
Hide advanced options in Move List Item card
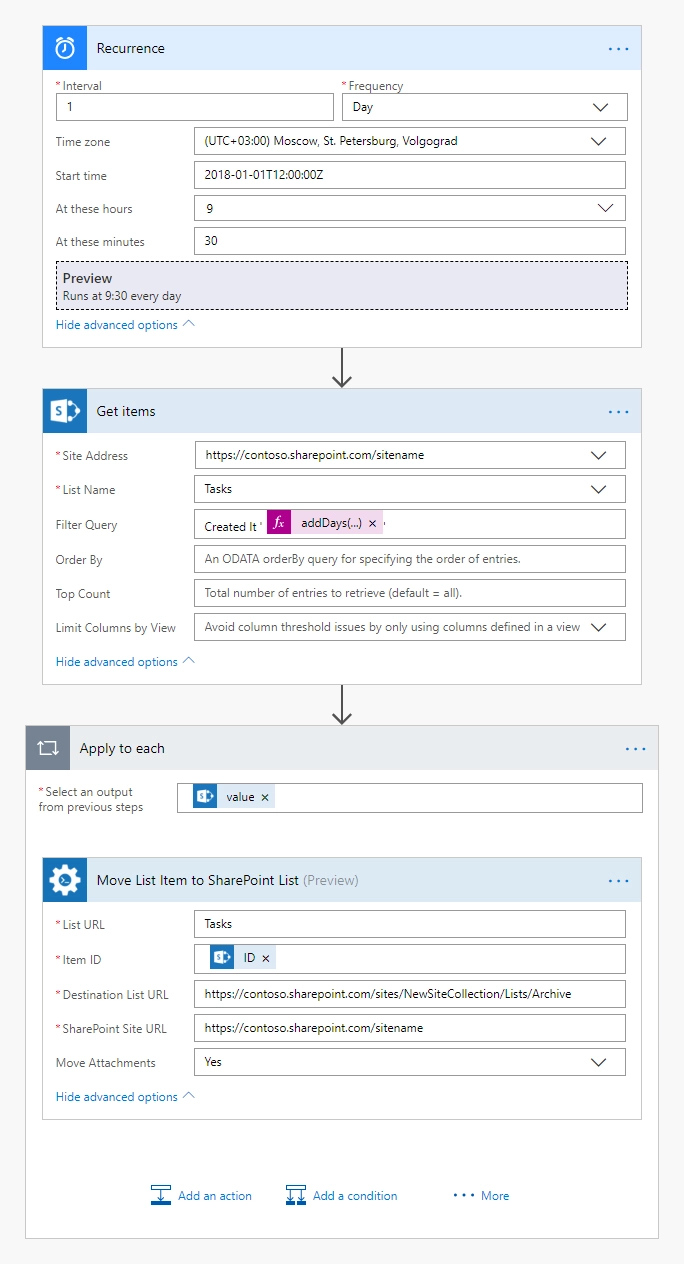(x=125, y=1097)
